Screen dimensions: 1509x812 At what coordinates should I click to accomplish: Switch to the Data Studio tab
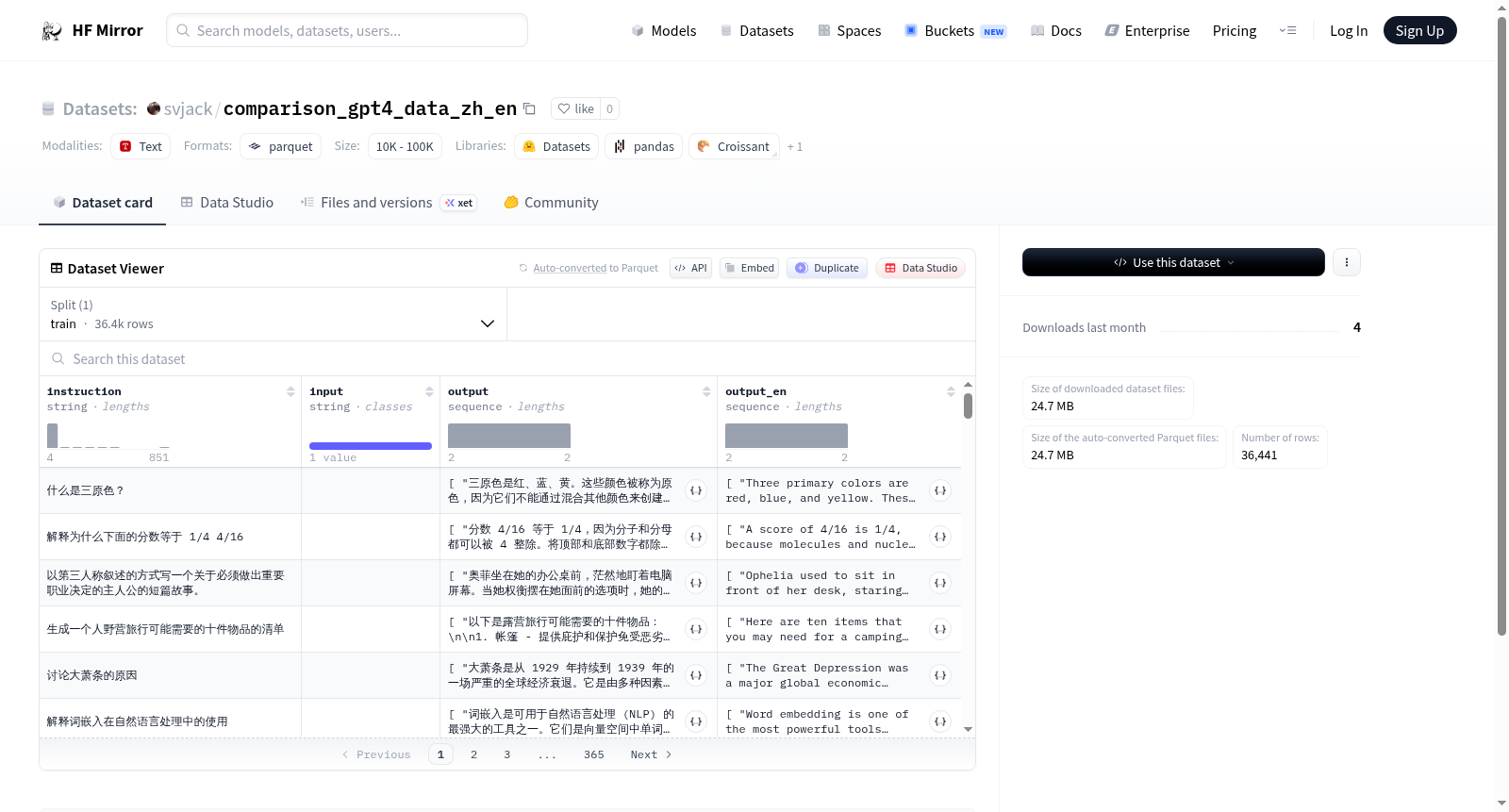(227, 202)
